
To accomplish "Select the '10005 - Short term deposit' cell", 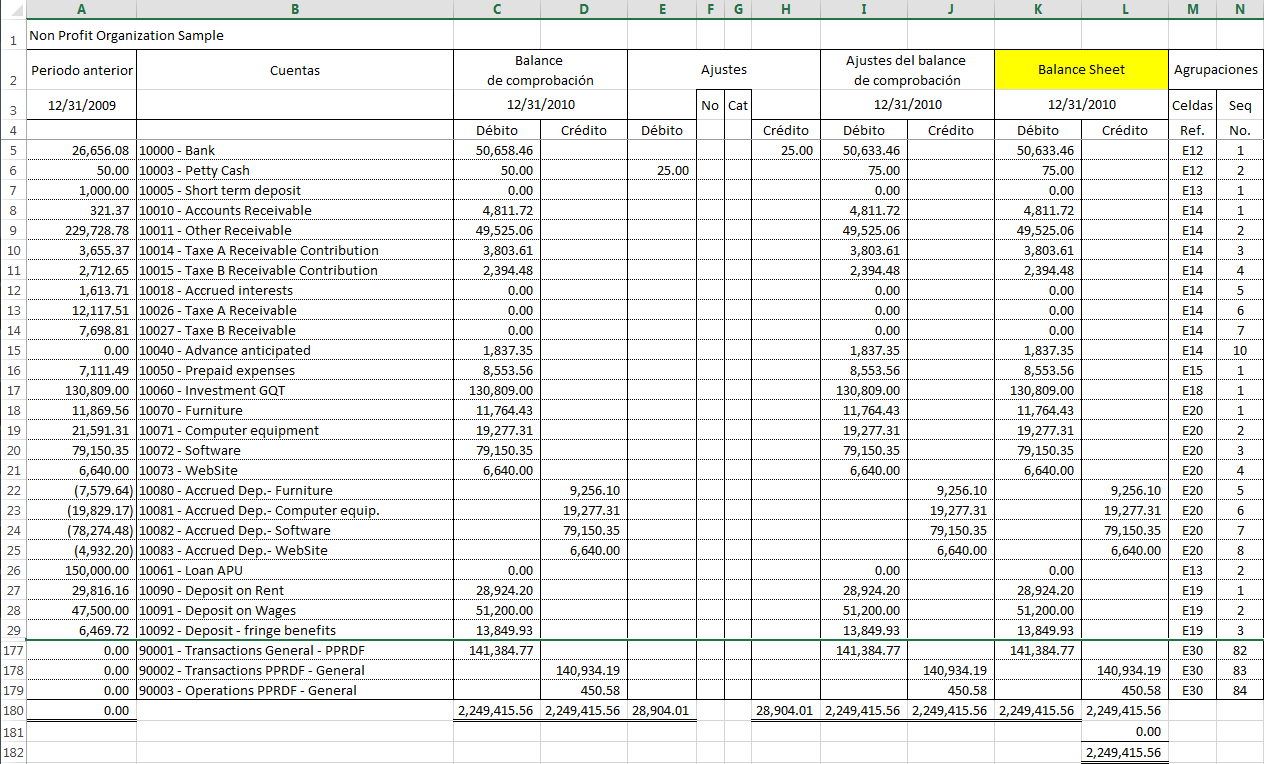I will [294, 190].
